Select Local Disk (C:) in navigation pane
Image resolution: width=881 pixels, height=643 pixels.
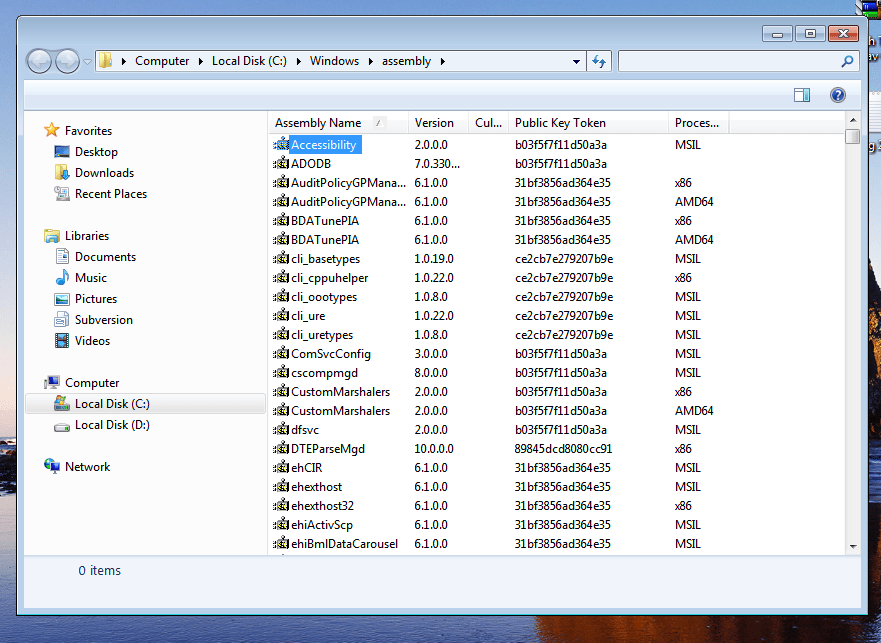(x=145, y=404)
